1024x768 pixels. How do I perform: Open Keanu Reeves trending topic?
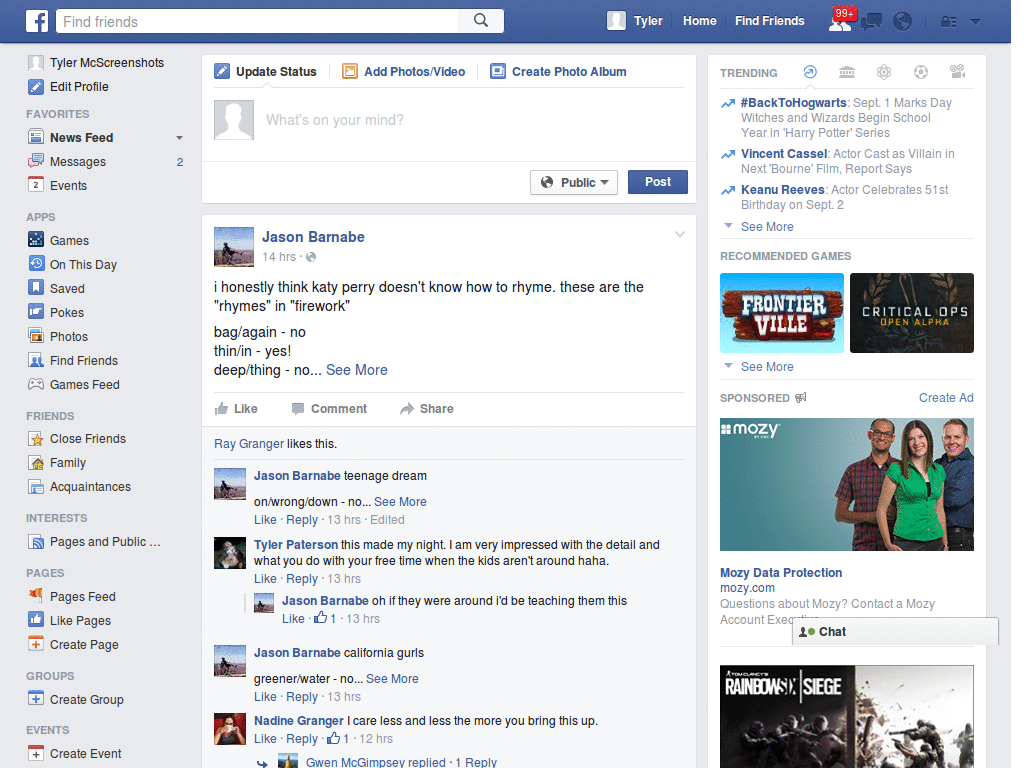[x=782, y=189]
